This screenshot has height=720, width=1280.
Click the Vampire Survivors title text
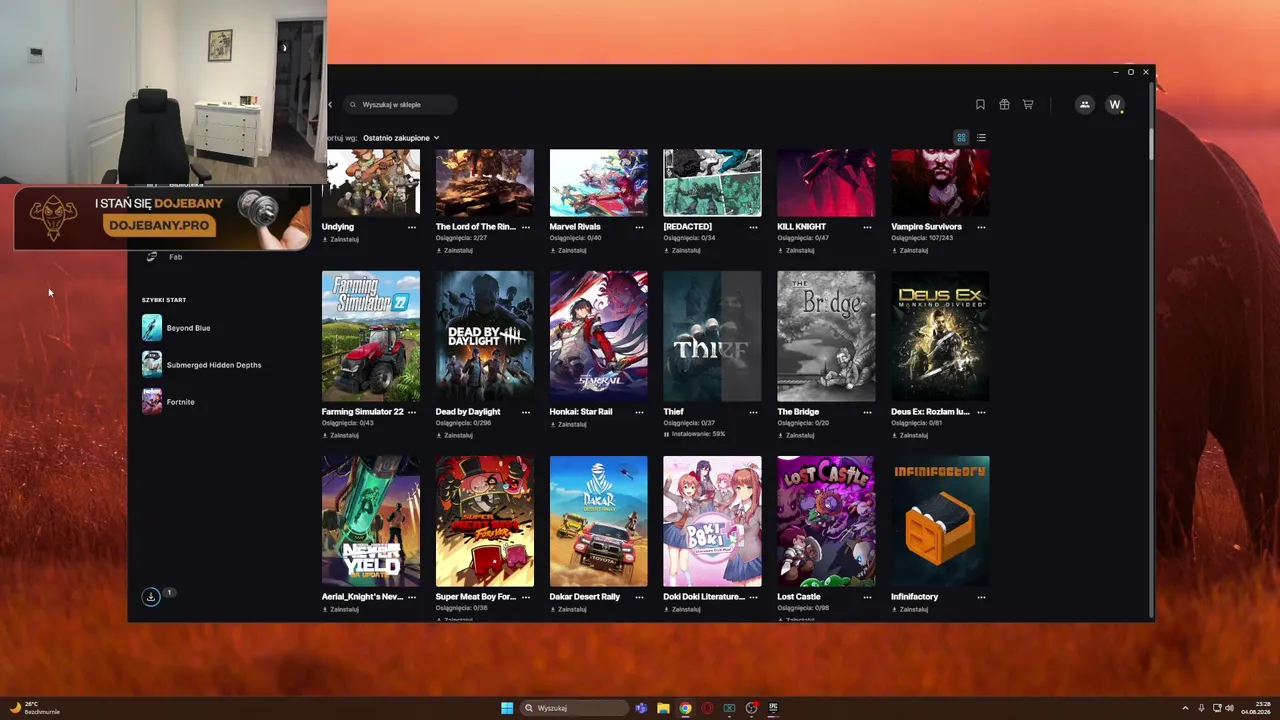point(926,227)
